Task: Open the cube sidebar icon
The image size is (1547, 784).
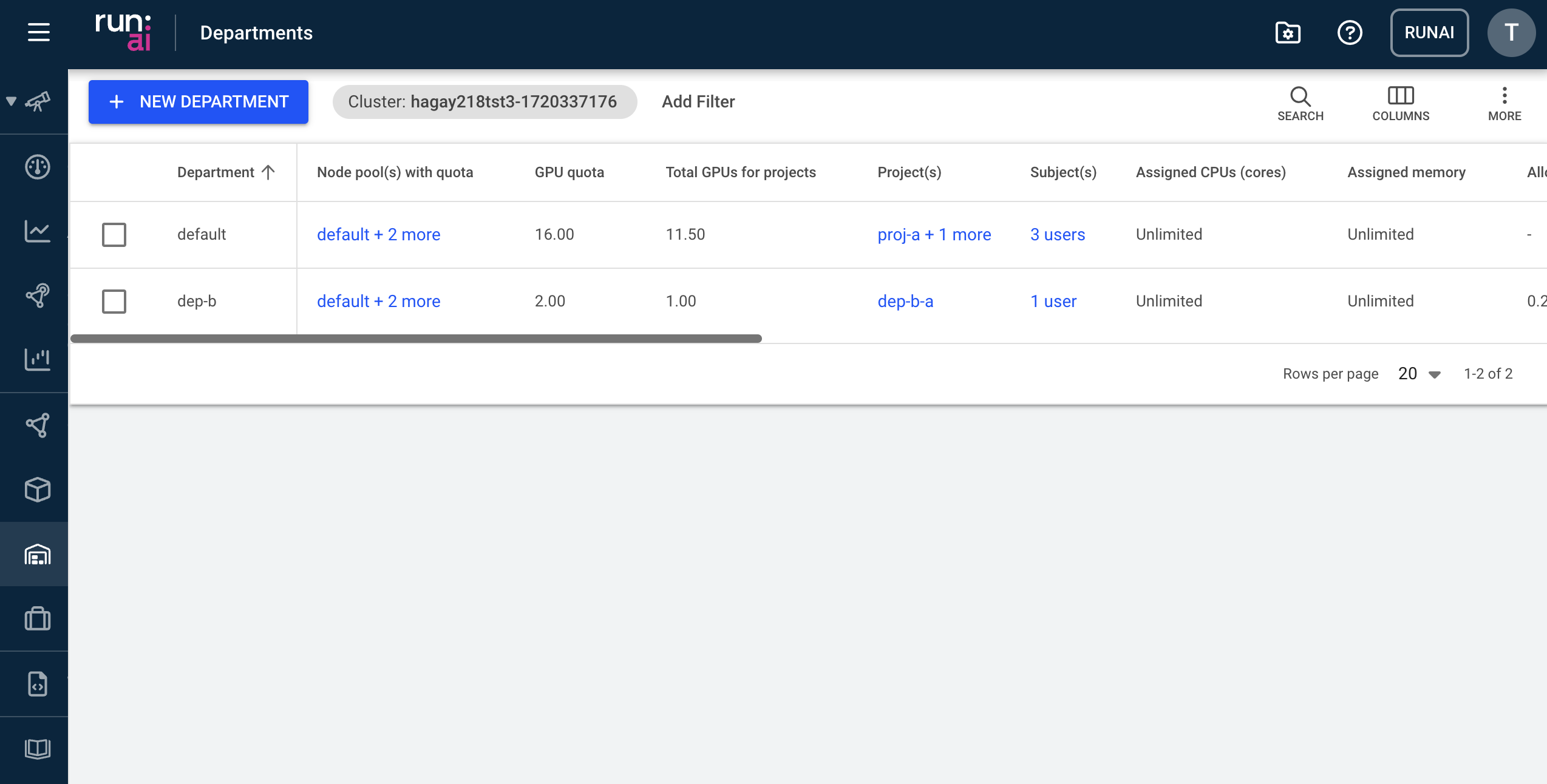Action: pos(38,490)
